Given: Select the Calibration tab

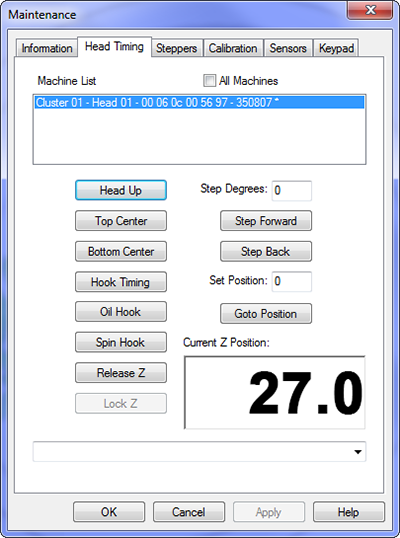Looking at the screenshot, I should (233, 48).
